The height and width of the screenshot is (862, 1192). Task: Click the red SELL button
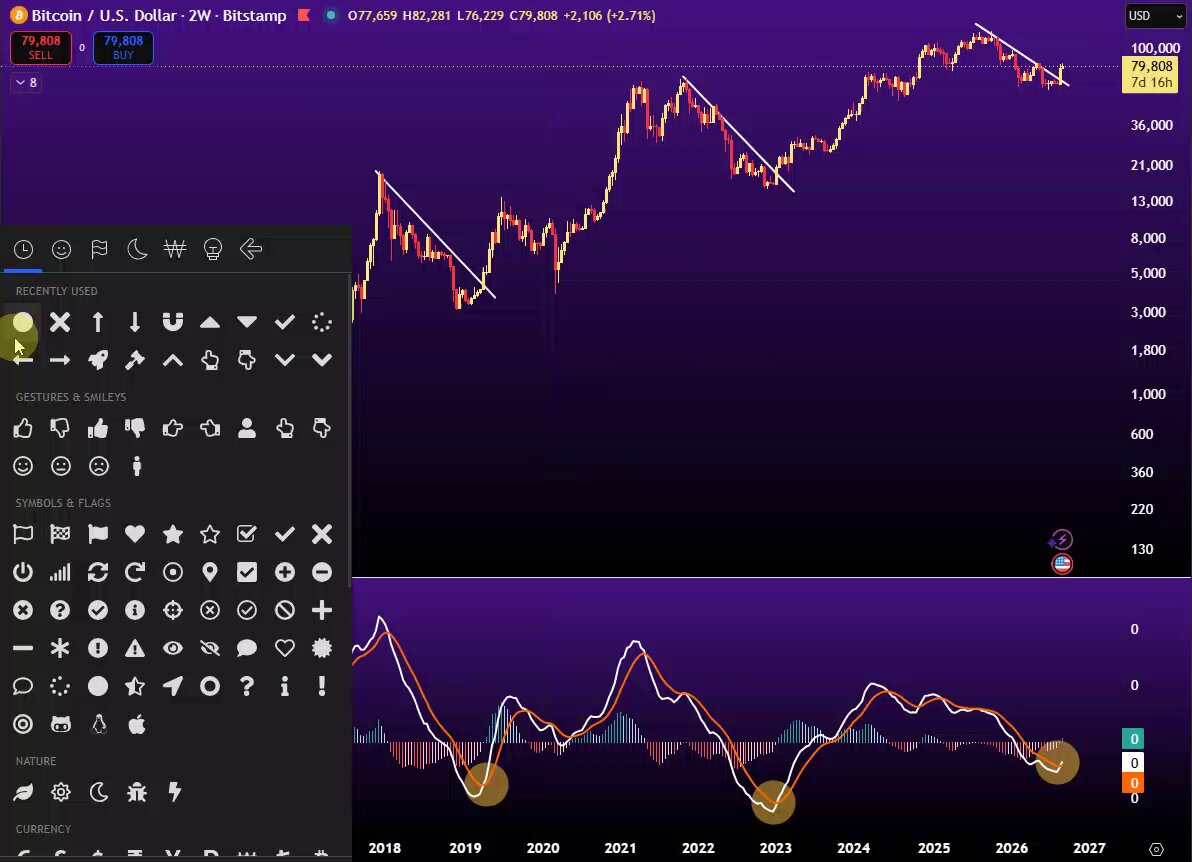click(40, 47)
